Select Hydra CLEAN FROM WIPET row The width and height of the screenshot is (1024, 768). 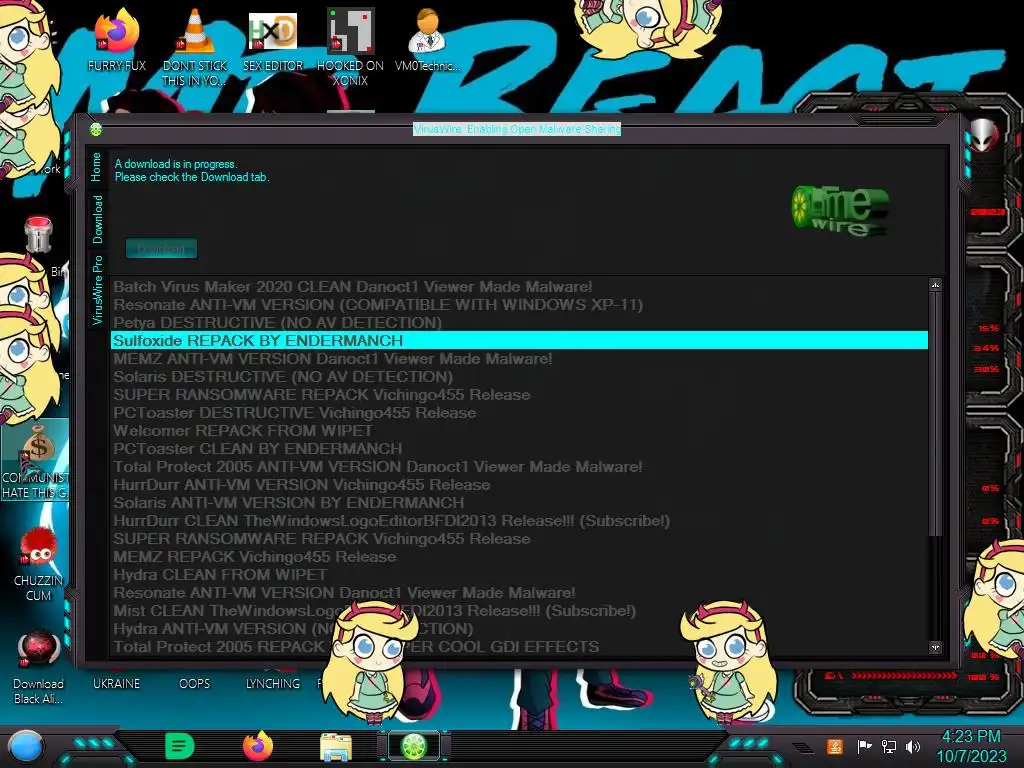click(519, 575)
